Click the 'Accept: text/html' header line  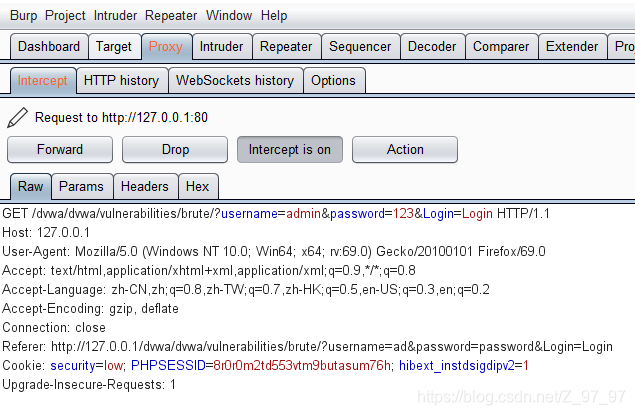click(x=209, y=270)
